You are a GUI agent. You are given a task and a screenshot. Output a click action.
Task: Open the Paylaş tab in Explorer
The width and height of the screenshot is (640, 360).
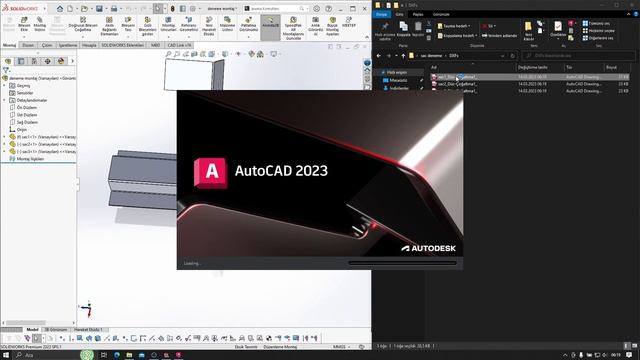click(418, 14)
